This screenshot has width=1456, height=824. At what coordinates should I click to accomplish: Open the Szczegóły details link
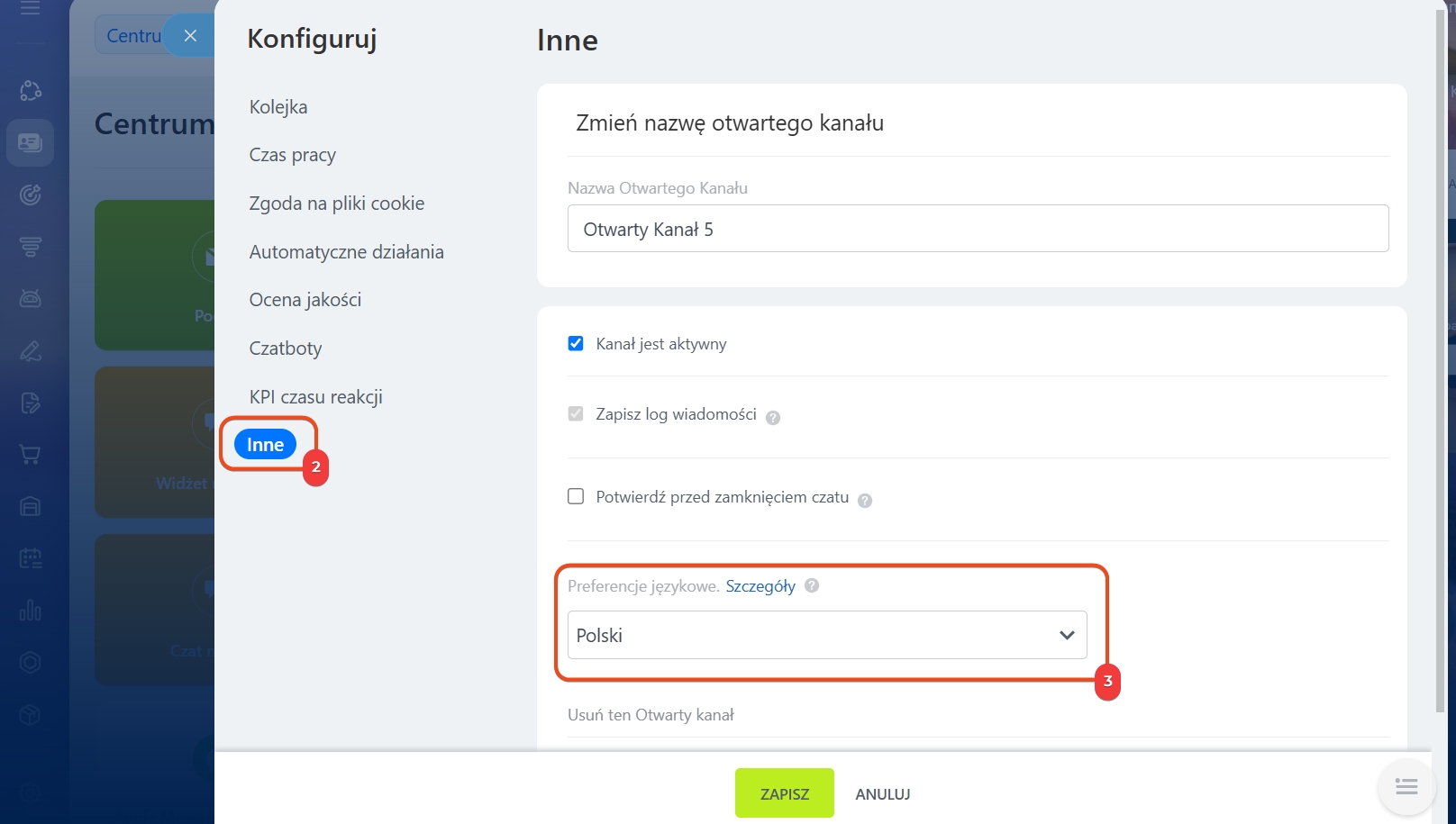760,586
